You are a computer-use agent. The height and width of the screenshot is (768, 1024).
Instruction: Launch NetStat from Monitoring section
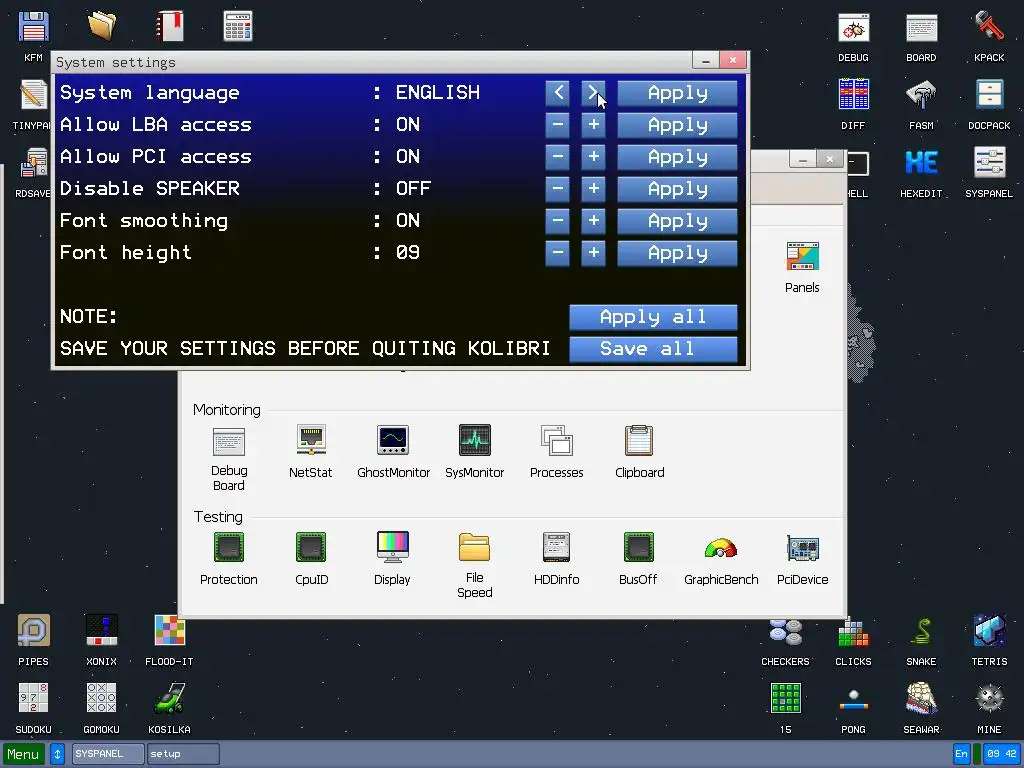[311, 440]
